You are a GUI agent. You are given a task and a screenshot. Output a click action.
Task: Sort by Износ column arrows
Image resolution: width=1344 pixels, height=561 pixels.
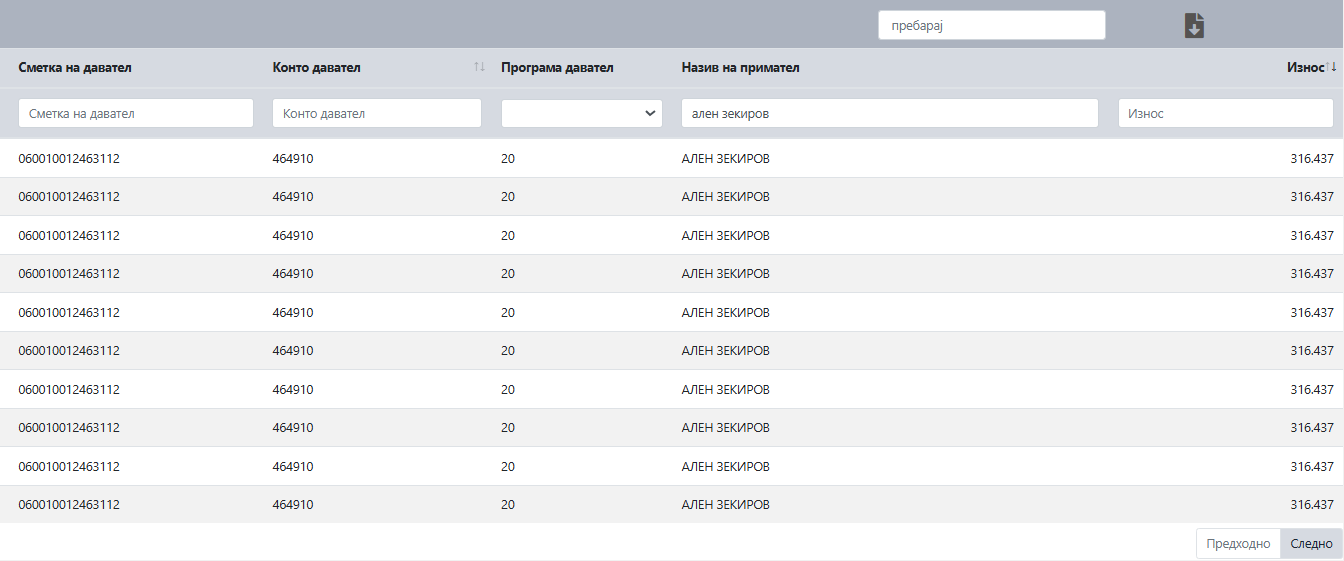(x=1331, y=67)
